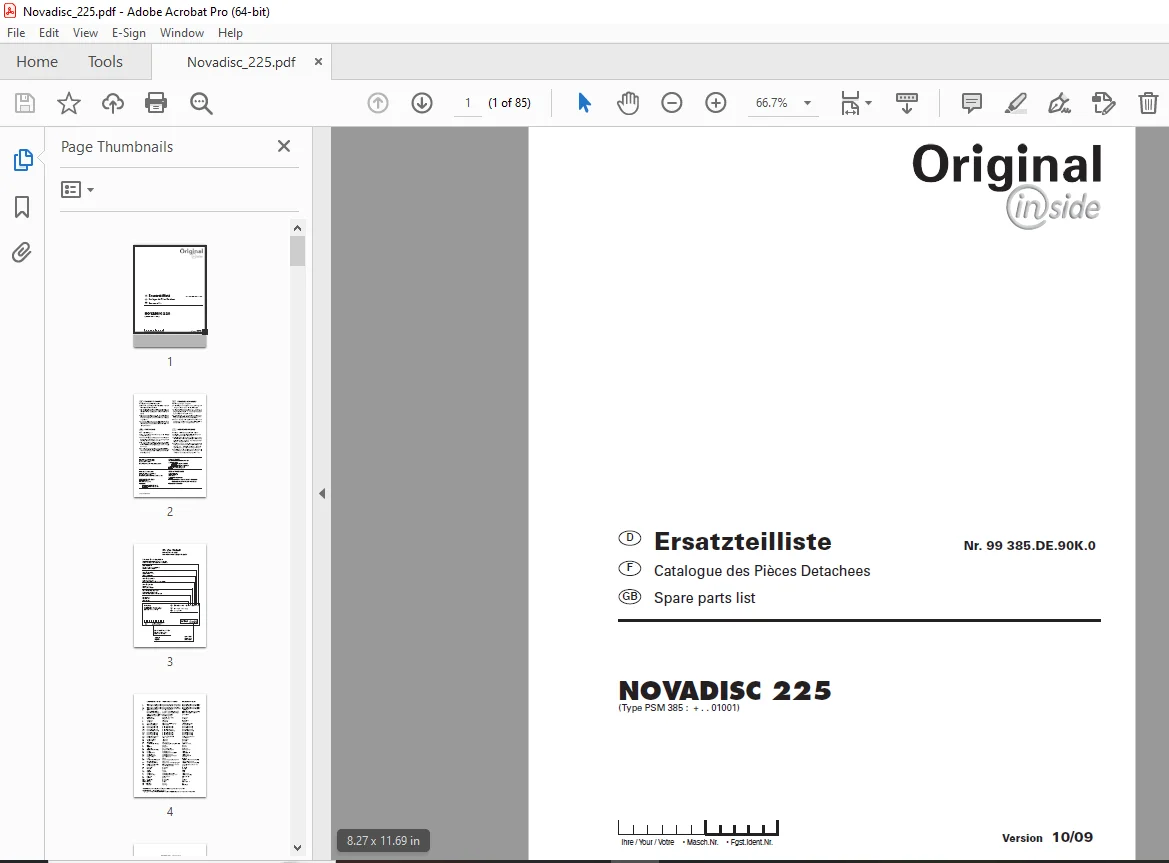Click the 8.27 x 11.69 in page size label
Image resolution: width=1169 pixels, height=863 pixels.
click(x=383, y=841)
